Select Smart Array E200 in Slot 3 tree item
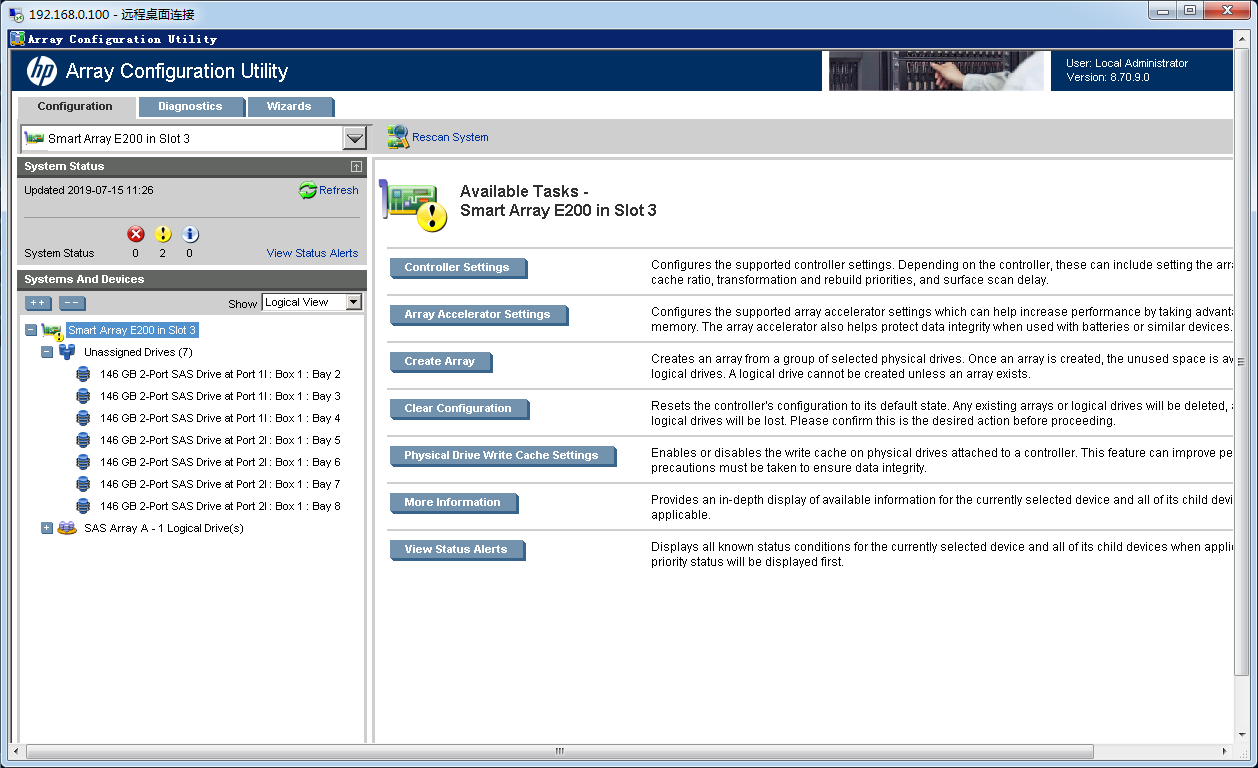Viewport: 1258px width, 768px height. (132, 330)
